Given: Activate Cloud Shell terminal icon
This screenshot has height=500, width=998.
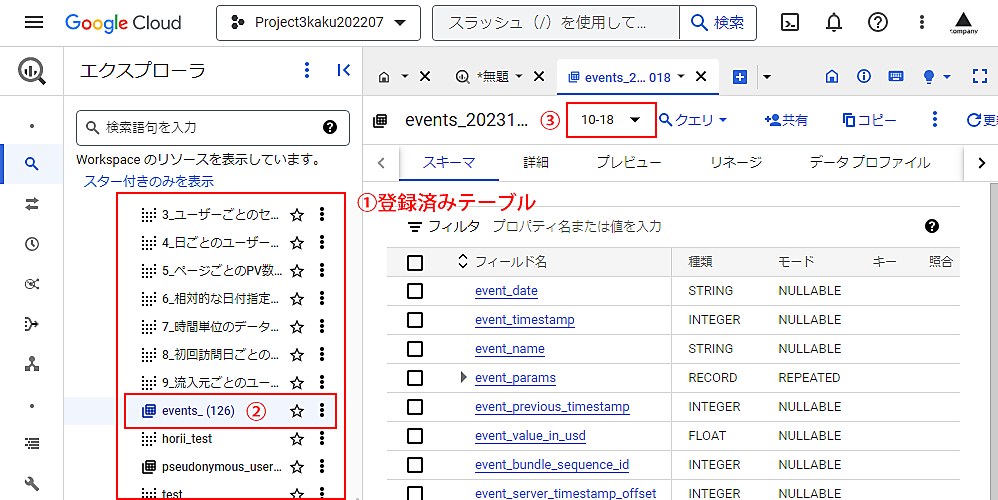Looking at the screenshot, I should pos(790,22).
